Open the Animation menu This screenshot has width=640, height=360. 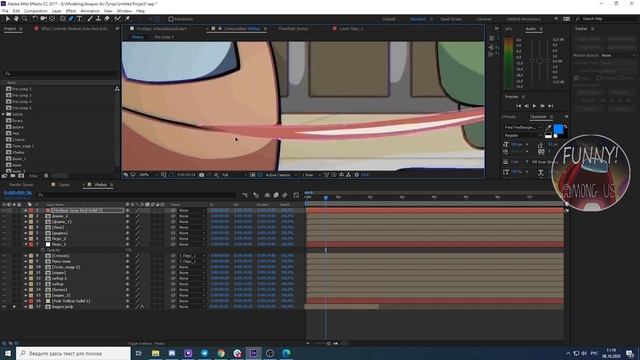coord(90,11)
